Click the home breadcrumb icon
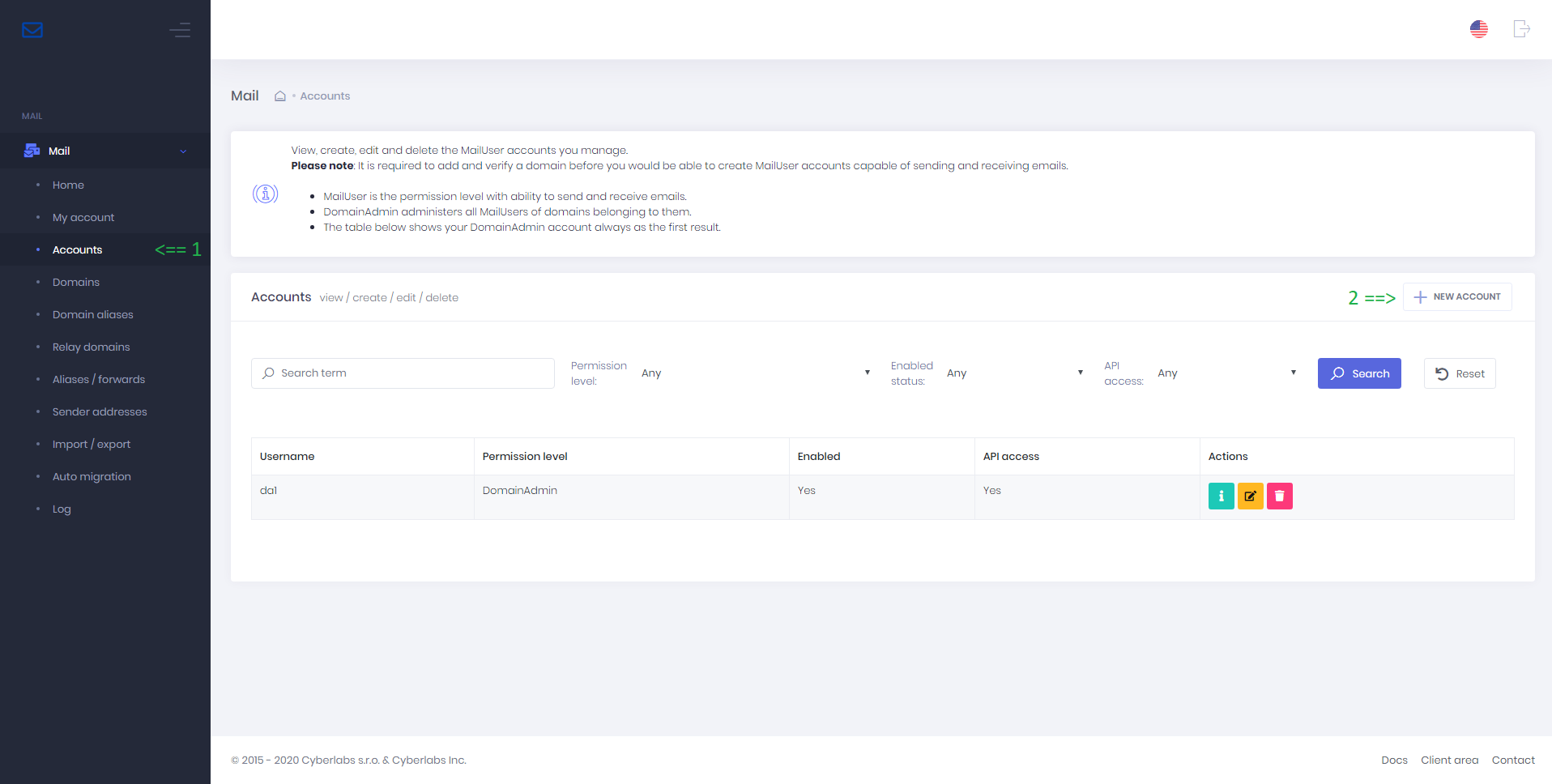Image resolution: width=1552 pixels, height=784 pixels. 280,96
